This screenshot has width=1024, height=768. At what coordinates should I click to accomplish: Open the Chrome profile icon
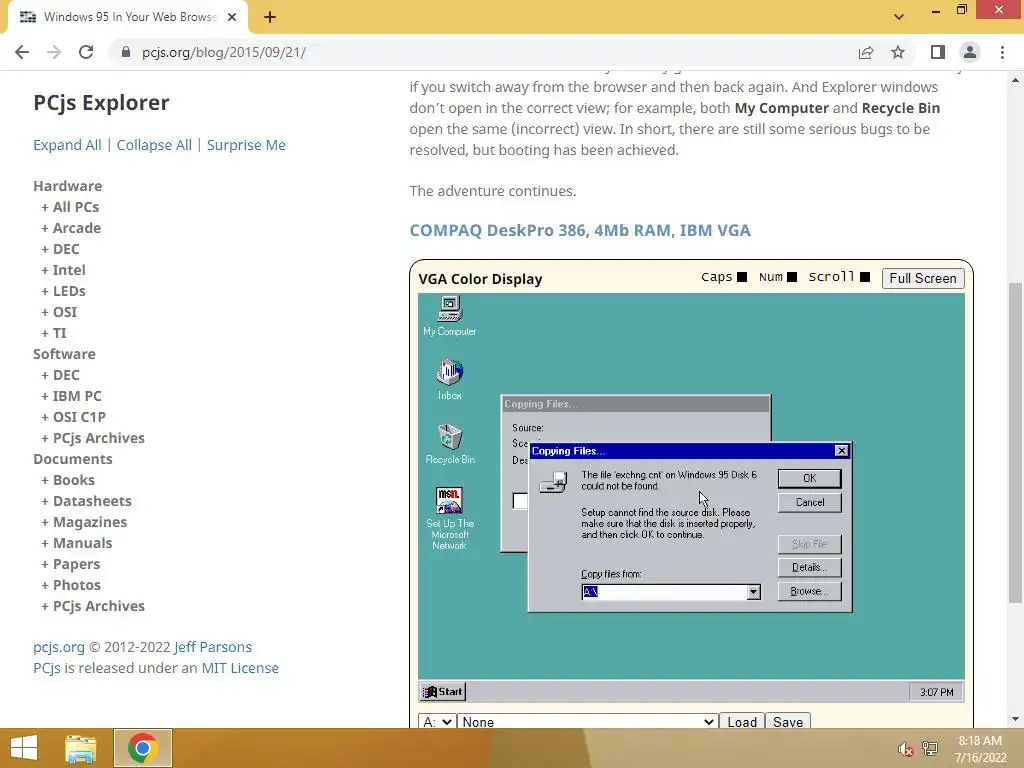(x=970, y=52)
